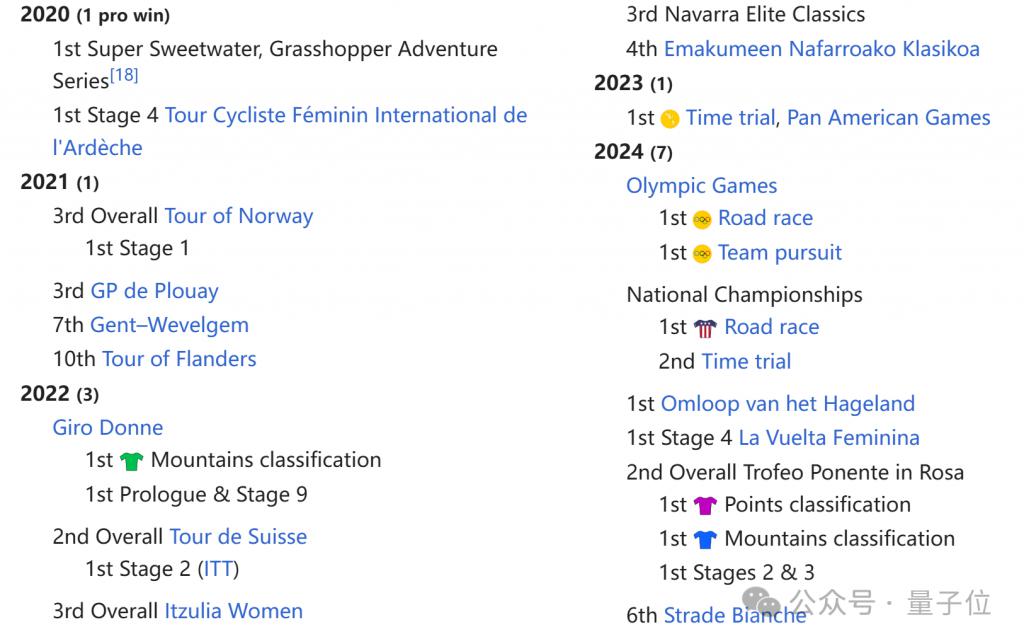The image size is (1024, 644).
Task: Click the purple Points classification jersey icon
Action: [x=705, y=505]
